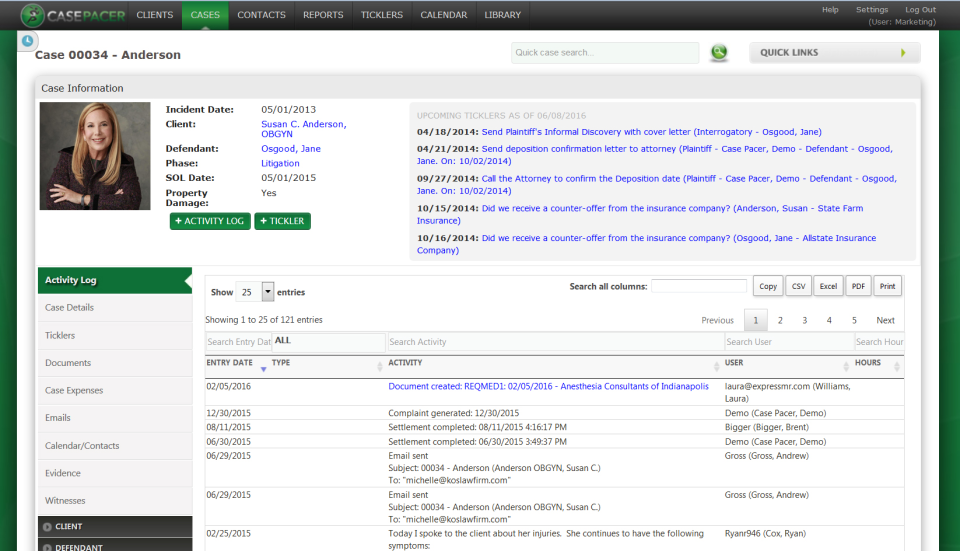This screenshot has height=551, width=960.
Task: Open the Reports menu
Action: tap(323, 15)
